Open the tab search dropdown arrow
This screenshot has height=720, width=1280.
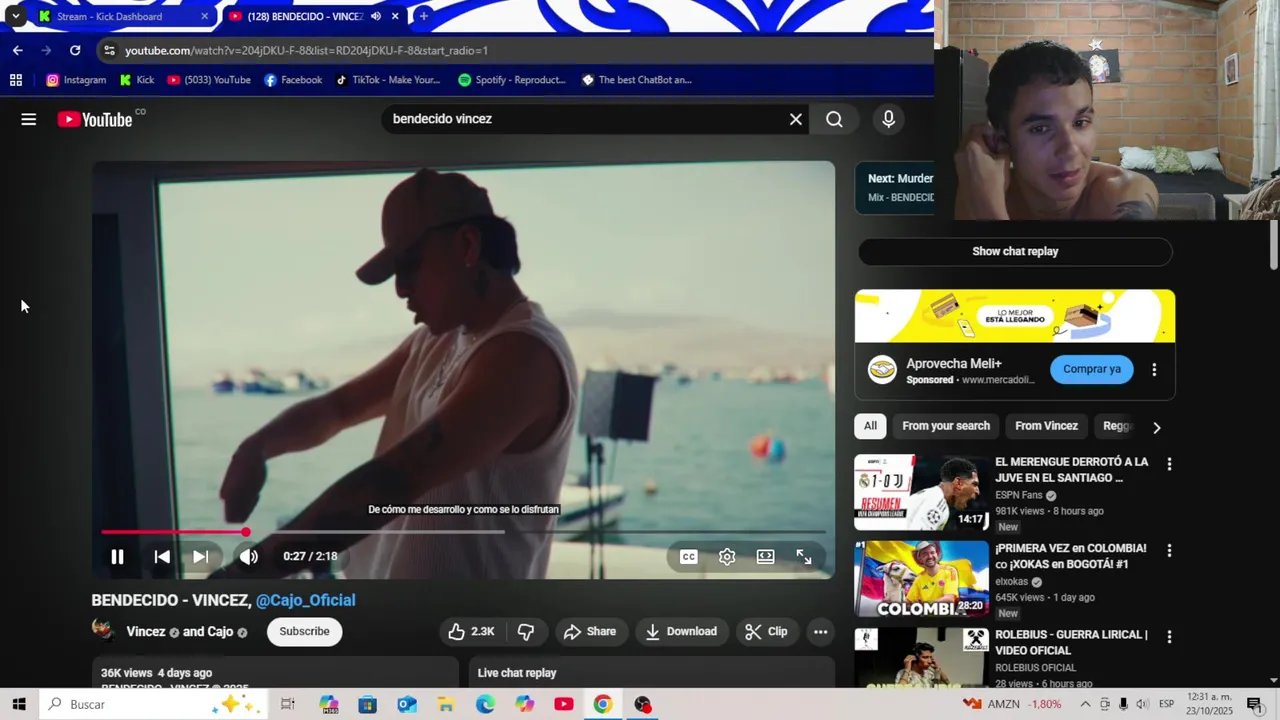pos(15,16)
